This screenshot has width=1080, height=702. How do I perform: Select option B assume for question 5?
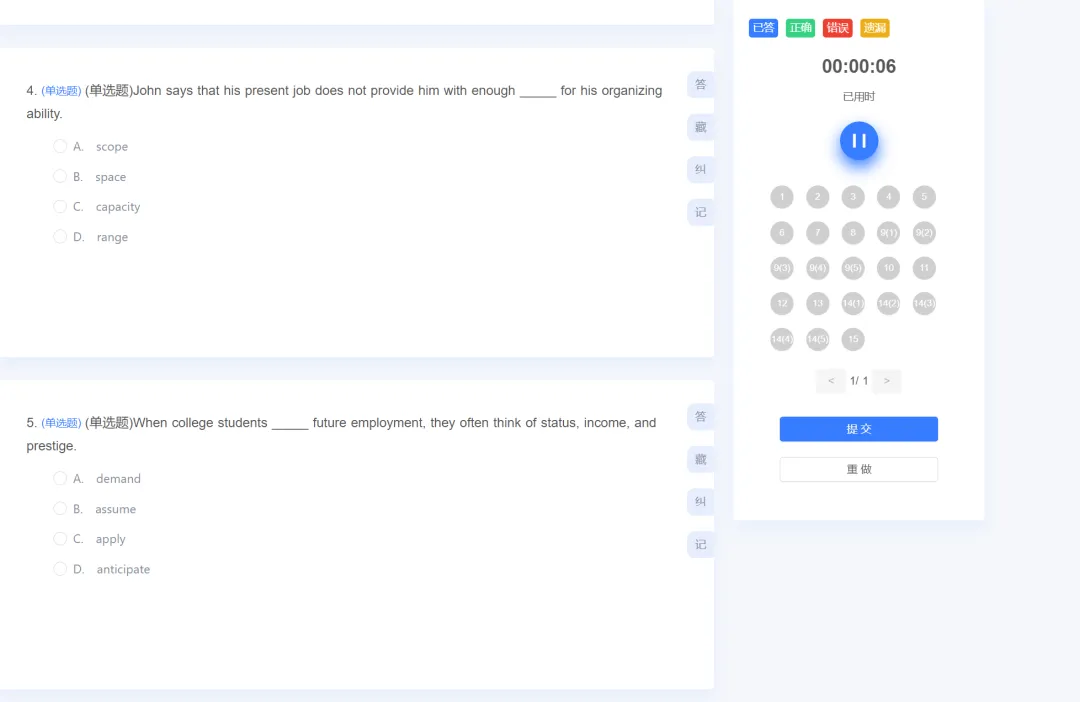pos(60,508)
